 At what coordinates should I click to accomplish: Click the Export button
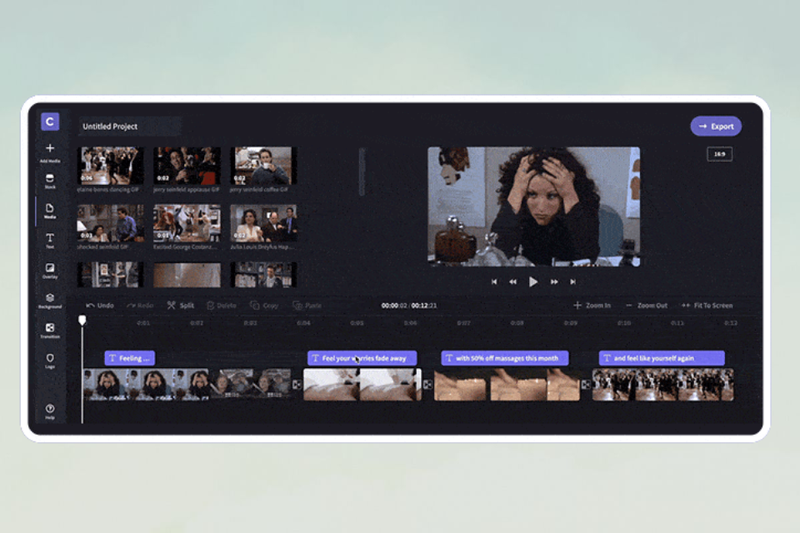coord(716,126)
